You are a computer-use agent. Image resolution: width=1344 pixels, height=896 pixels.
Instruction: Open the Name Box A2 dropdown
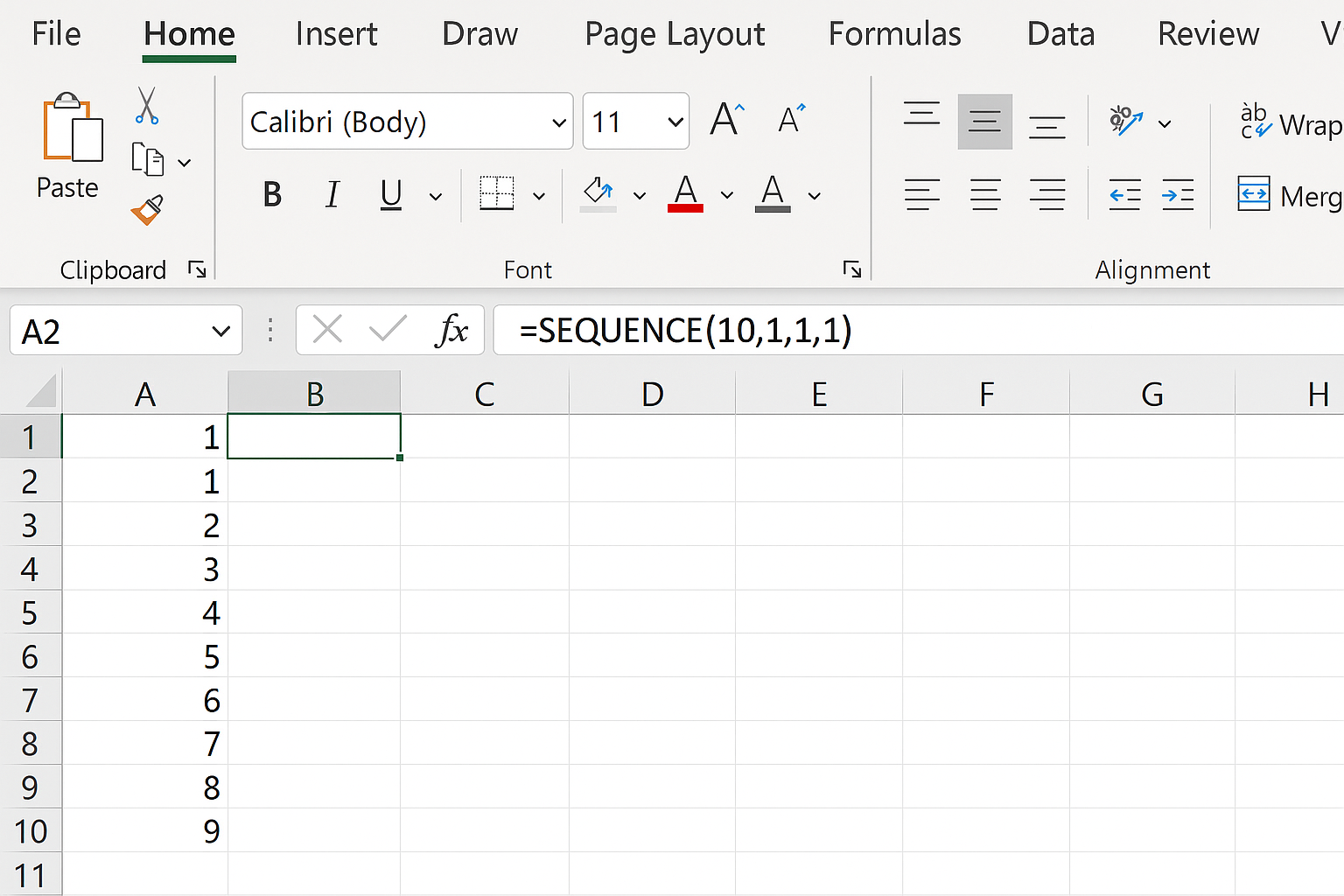click(x=220, y=331)
